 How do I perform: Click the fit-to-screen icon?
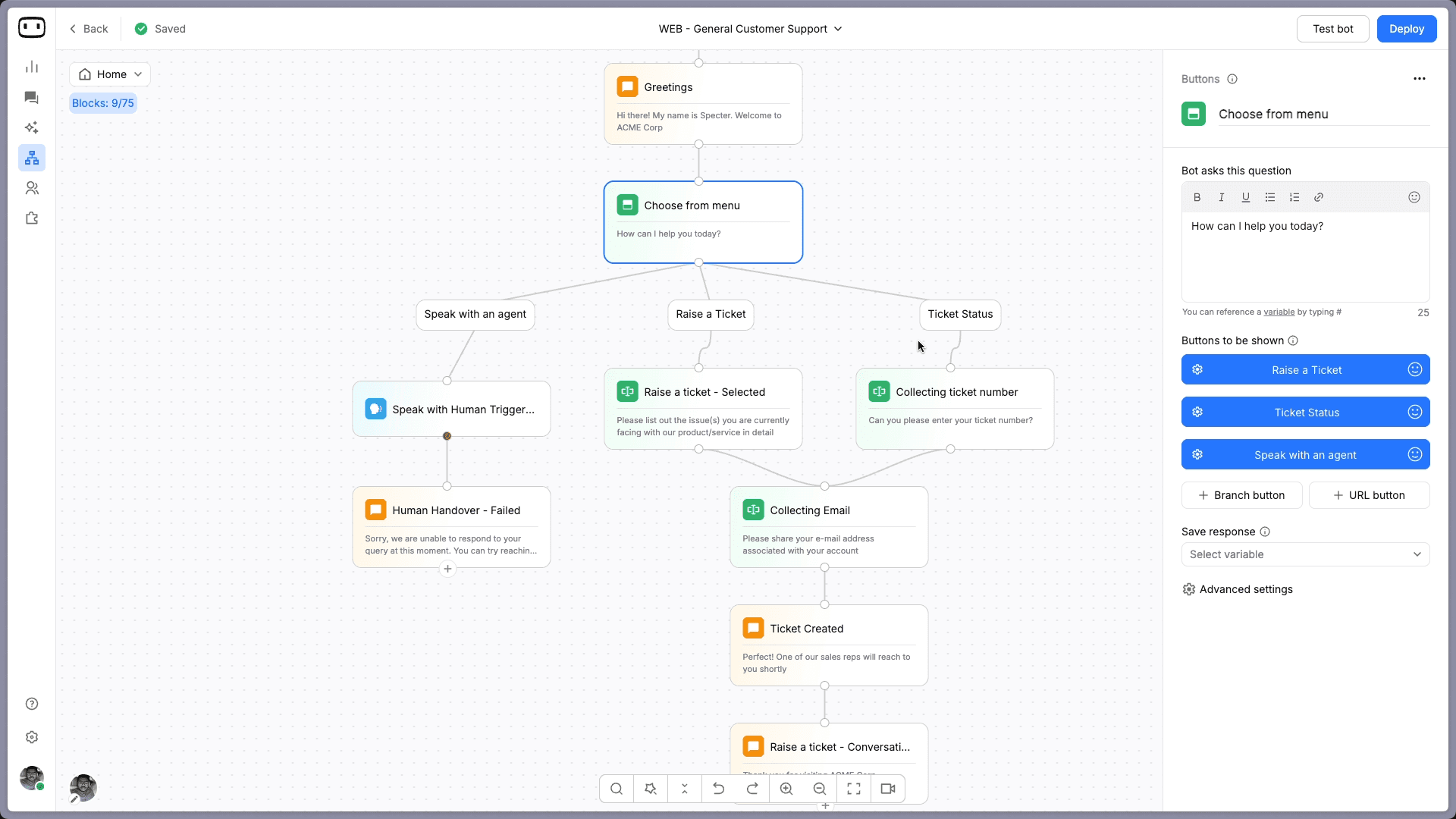pyautogui.click(x=854, y=789)
